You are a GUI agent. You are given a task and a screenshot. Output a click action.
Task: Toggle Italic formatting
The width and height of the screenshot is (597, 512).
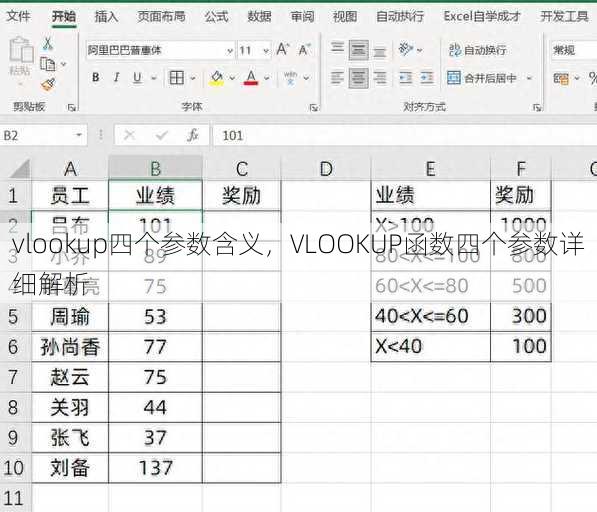tap(117, 78)
